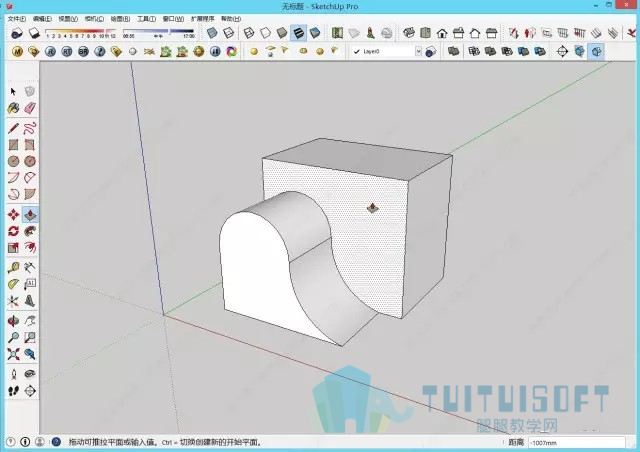The image size is (640, 452).
Task: Choose the Rectangle tool
Action: (13, 145)
